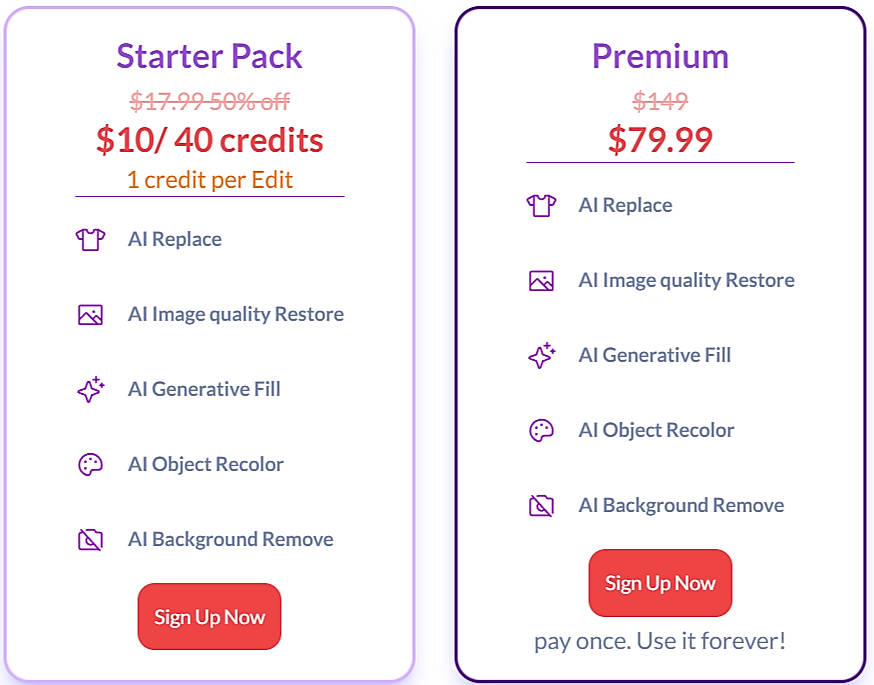
Task: Click the AI Replace t-shirt icon in Premium
Action: (x=541, y=205)
